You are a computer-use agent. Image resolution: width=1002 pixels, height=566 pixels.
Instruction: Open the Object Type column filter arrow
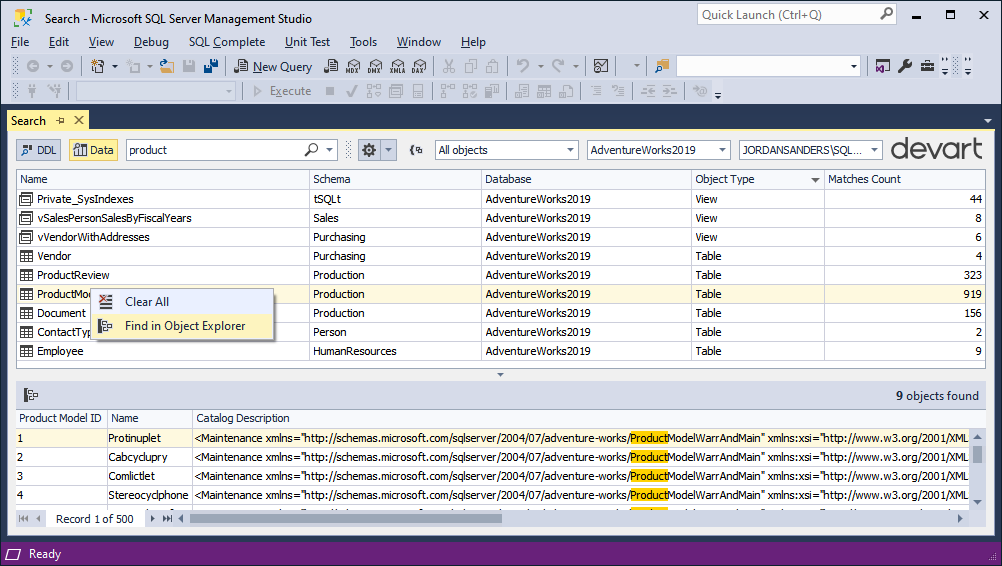coord(815,180)
